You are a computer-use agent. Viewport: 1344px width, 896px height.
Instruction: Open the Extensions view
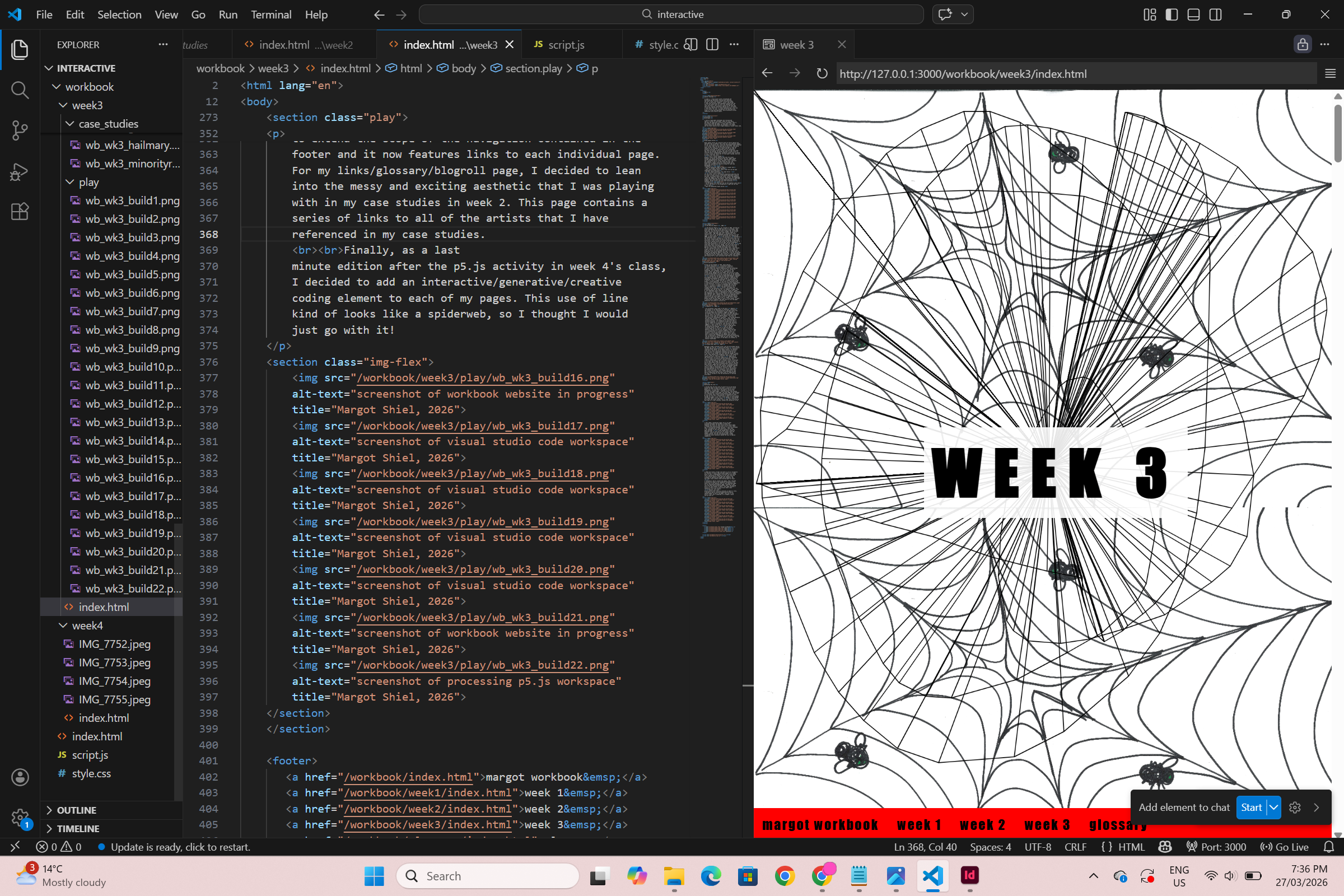[20, 212]
